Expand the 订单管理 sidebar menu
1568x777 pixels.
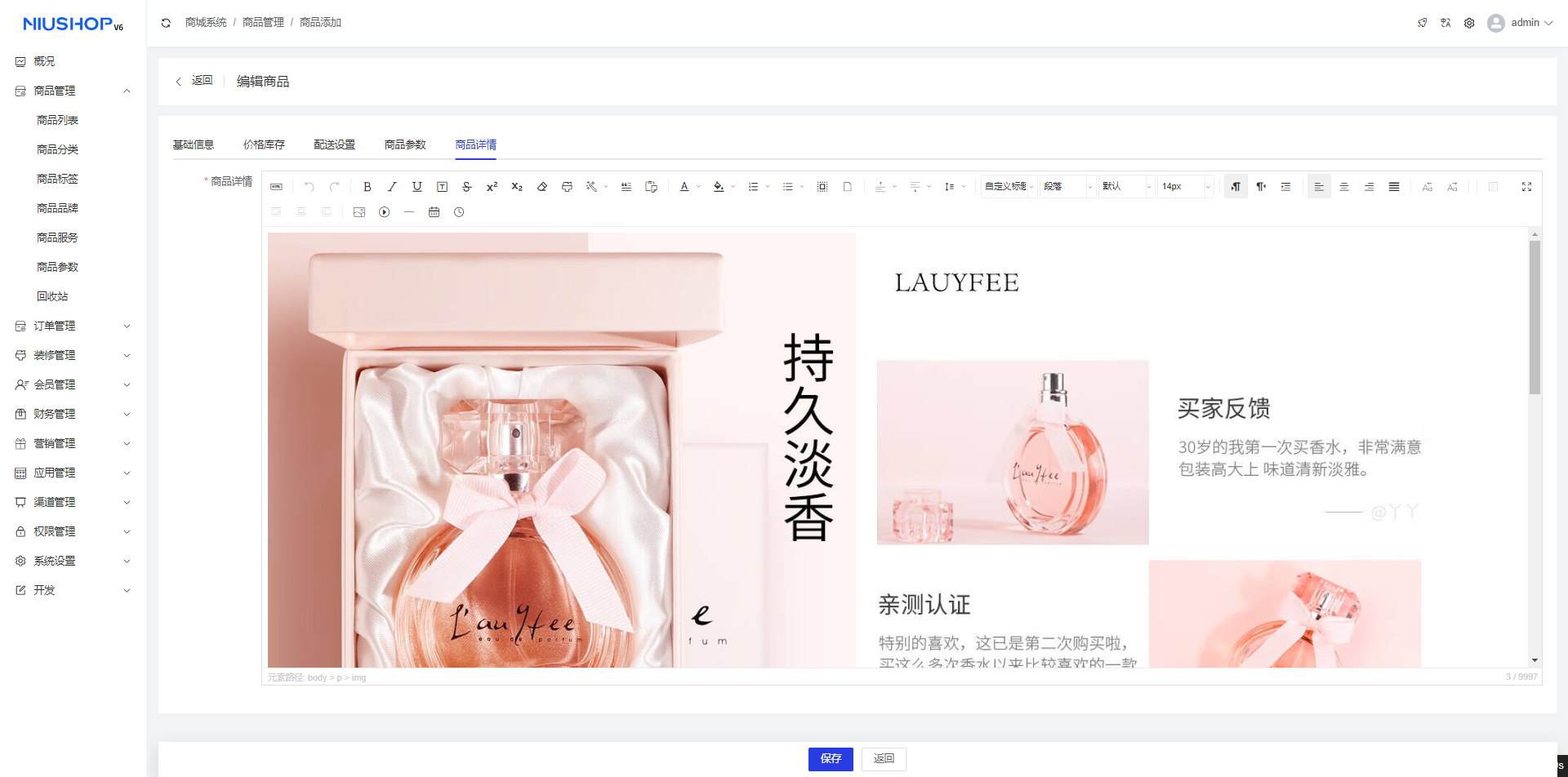tap(73, 326)
